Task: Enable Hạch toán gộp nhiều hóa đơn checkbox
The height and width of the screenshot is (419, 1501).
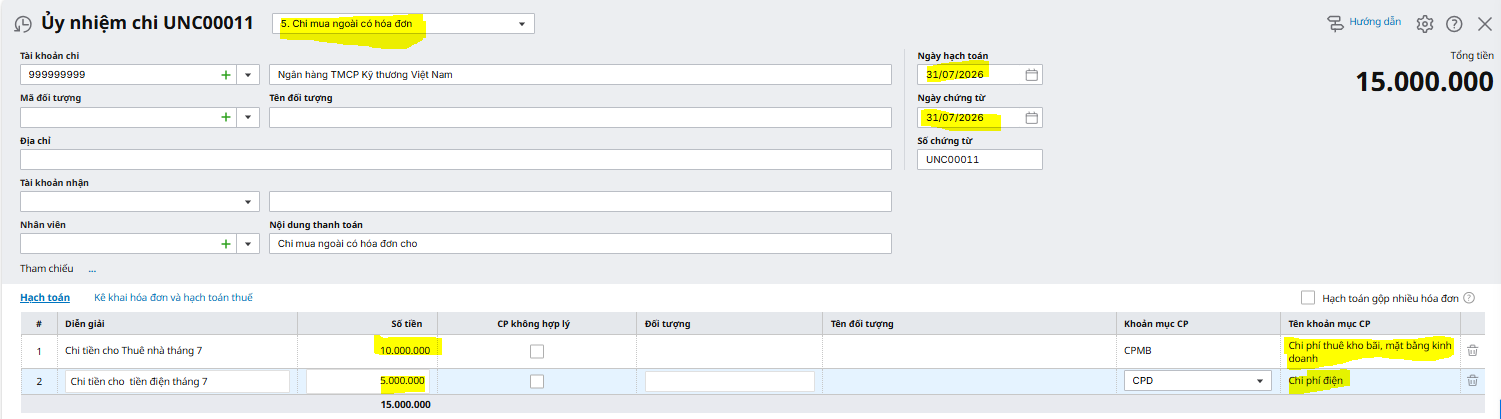Action: pyautogui.click(x=1308, y=297)
